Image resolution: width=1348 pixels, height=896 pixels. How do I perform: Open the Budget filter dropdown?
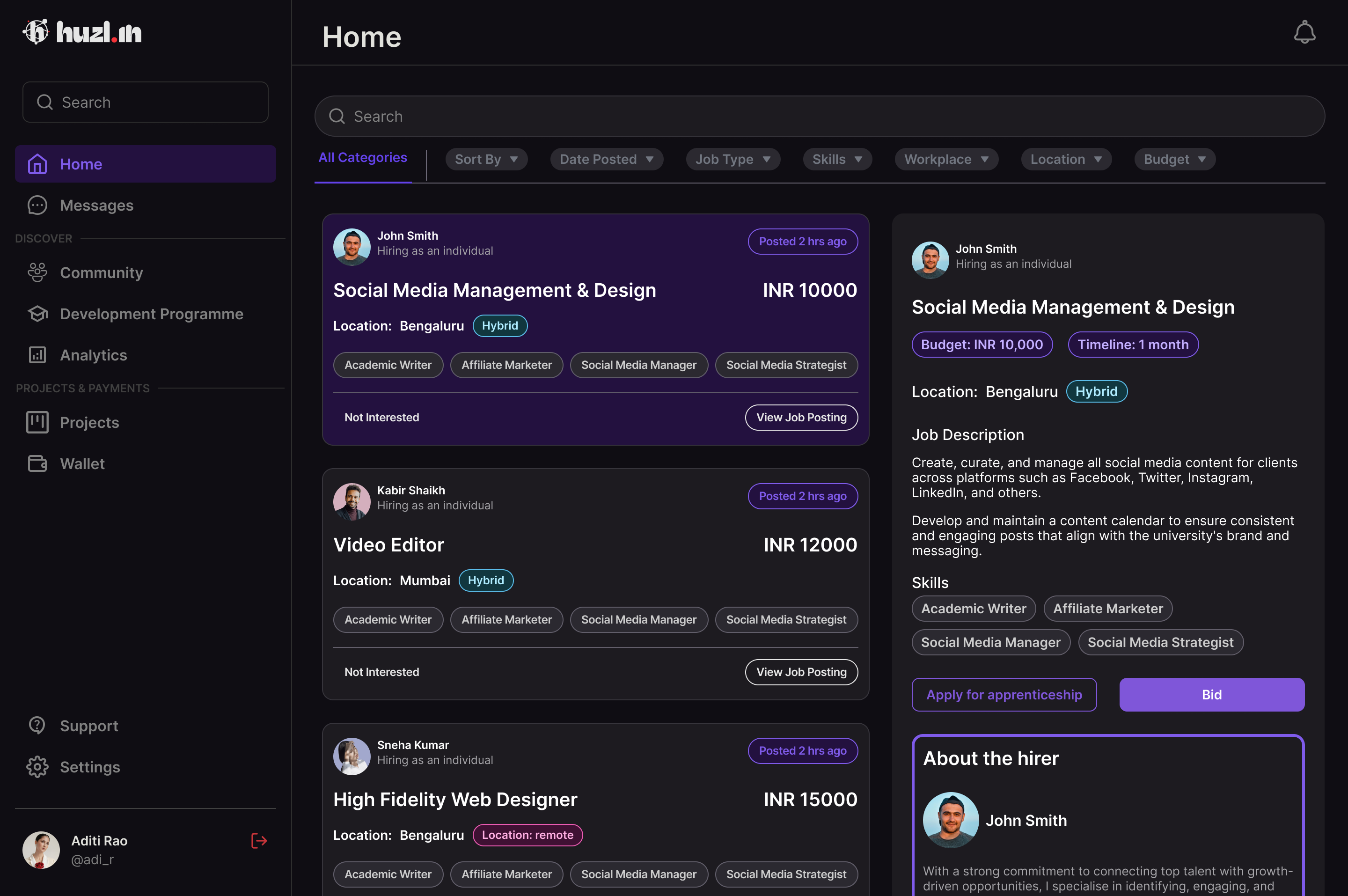1174,160
